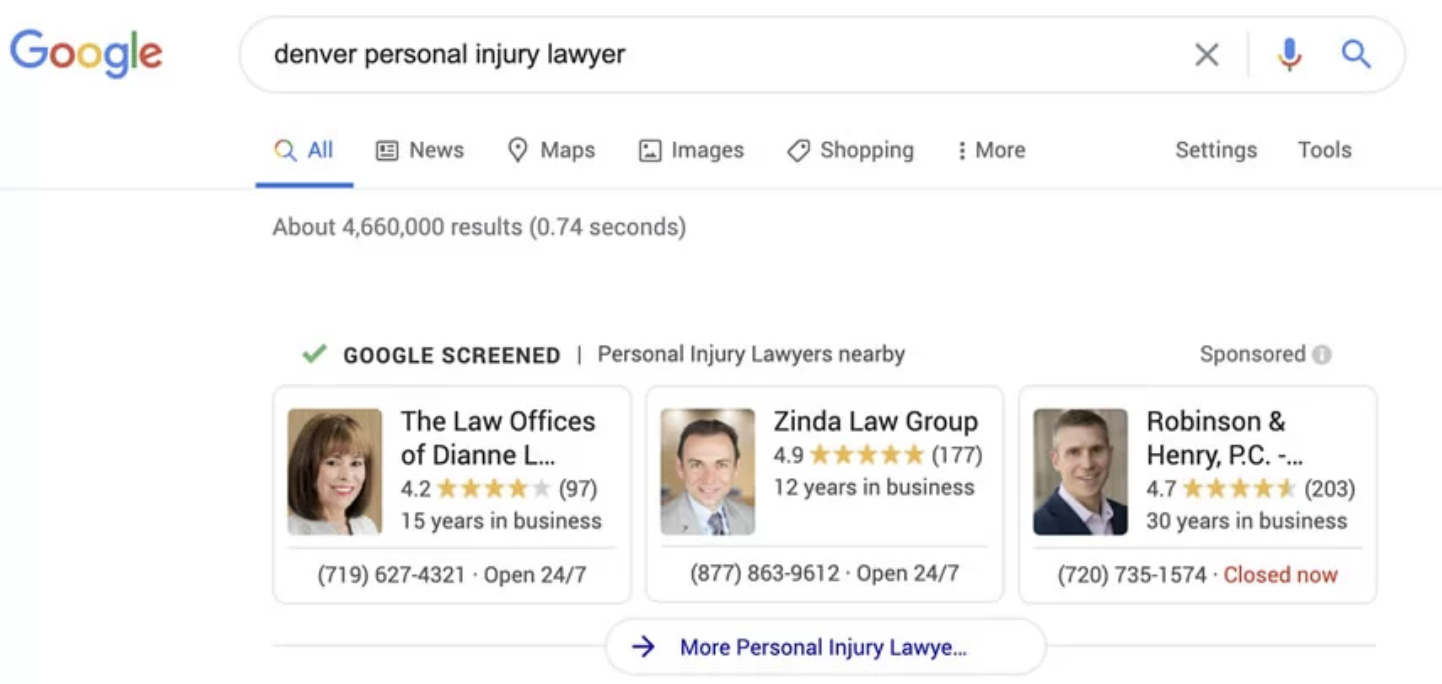This screenshot has height=684, width=1442.
Task: Switch to the Maps tab
Action: (x=551, y=150)
